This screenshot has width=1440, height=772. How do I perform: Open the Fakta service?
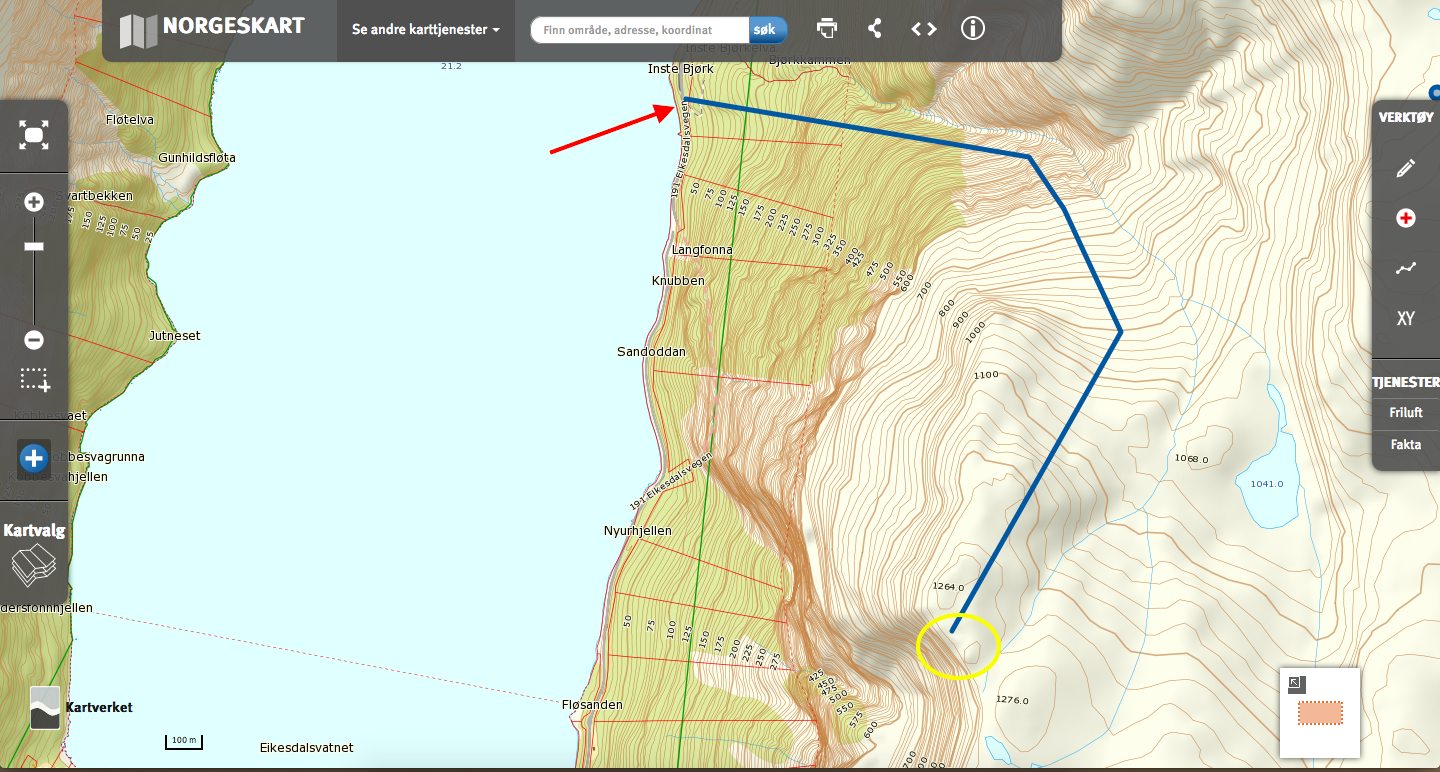click(1405, 445)
